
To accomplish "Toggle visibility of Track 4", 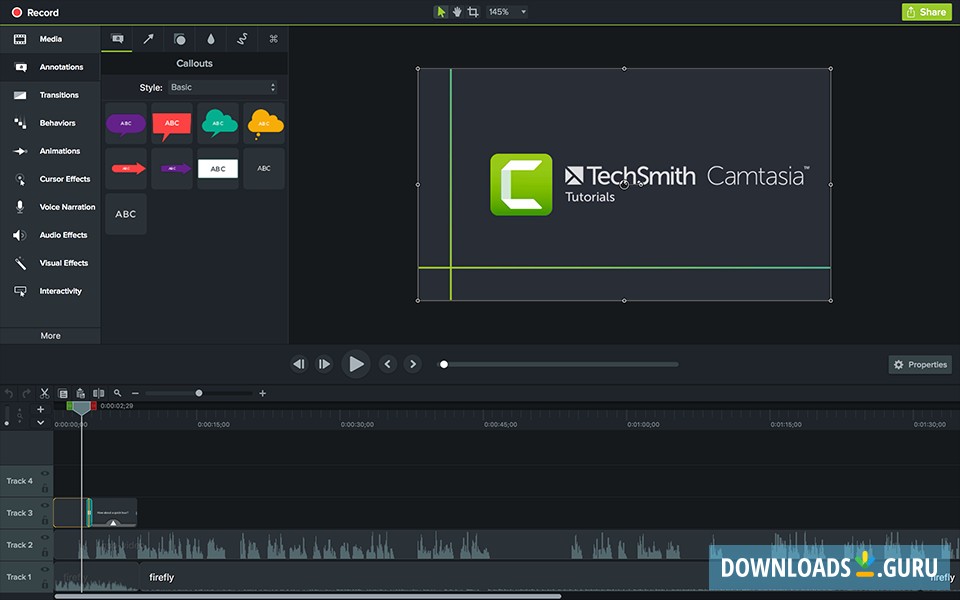I will click(x=45, y=472).
